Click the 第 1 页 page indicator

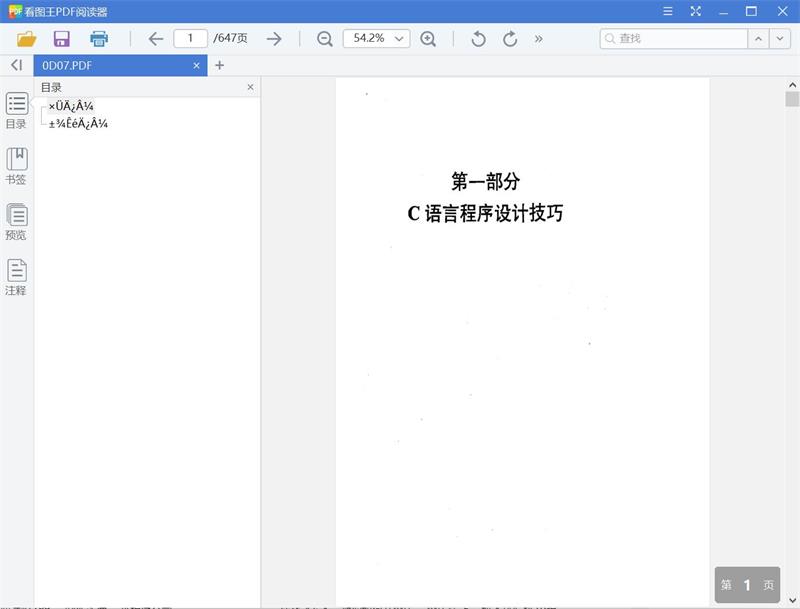click(x=747, y=585)
